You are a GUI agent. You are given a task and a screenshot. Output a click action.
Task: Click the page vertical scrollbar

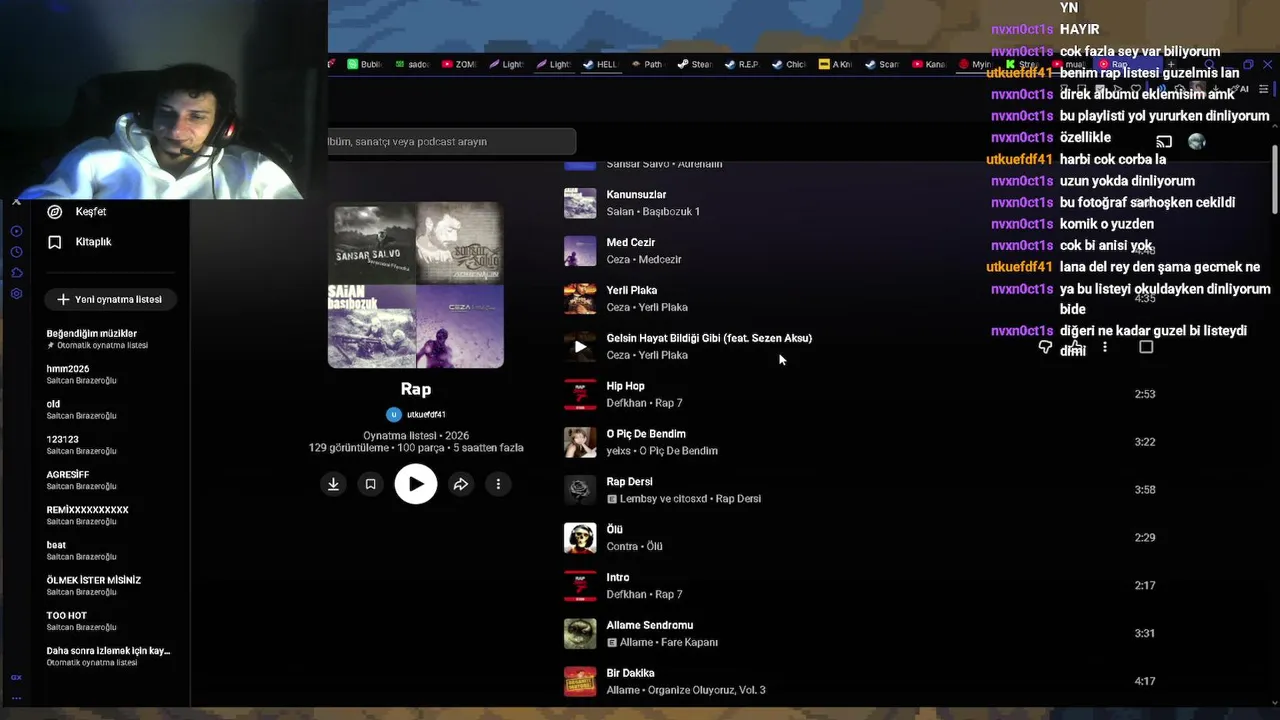coord(1275,180)
